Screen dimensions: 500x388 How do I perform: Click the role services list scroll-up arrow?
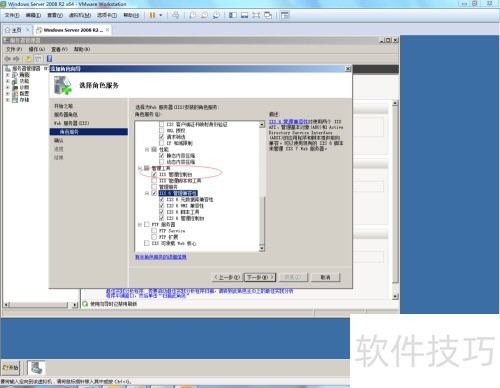262,124
